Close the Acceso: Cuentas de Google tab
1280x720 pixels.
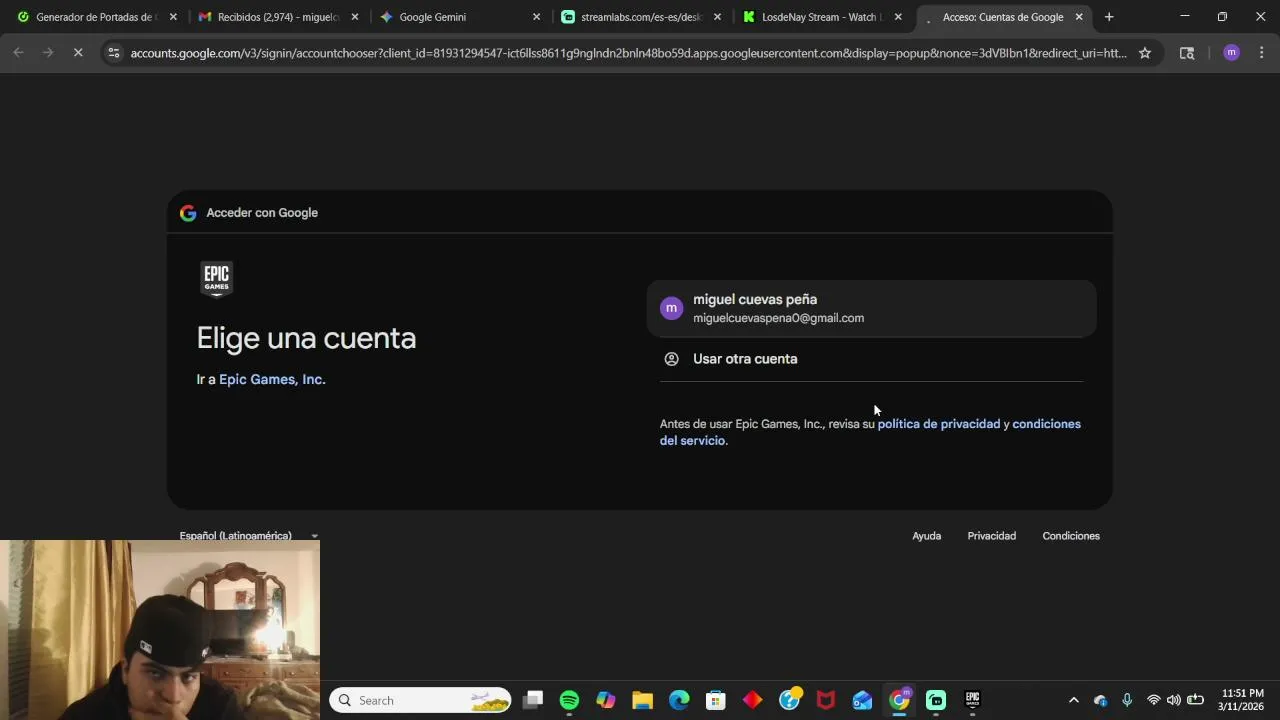(1079, 17)
